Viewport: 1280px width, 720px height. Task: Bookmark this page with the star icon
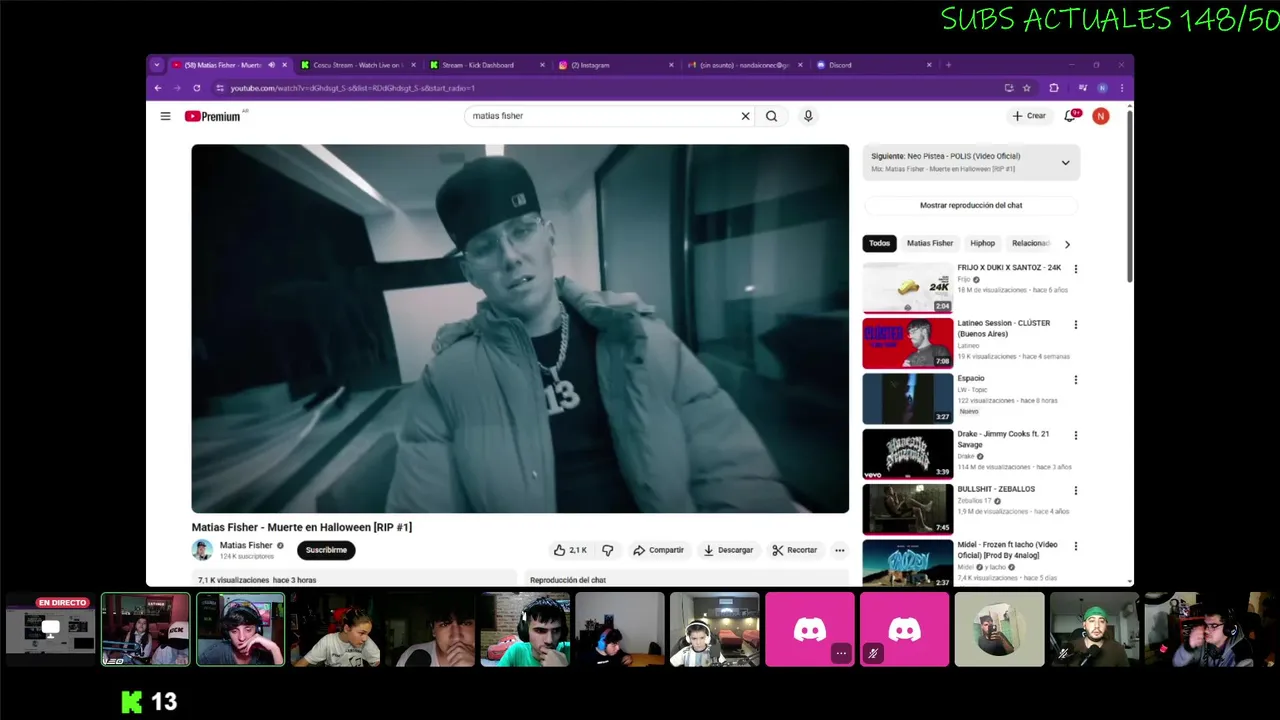tap(1027, 88)
